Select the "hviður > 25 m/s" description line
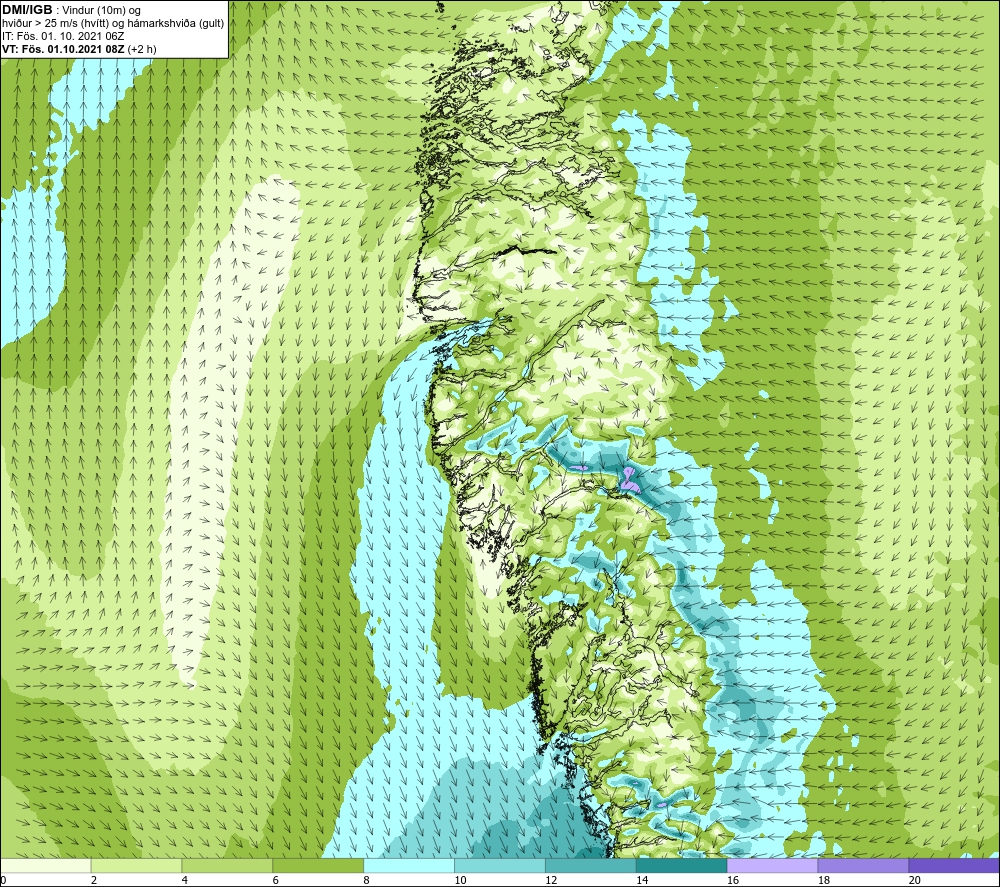1000x887 pixels. tap(113, 24)
